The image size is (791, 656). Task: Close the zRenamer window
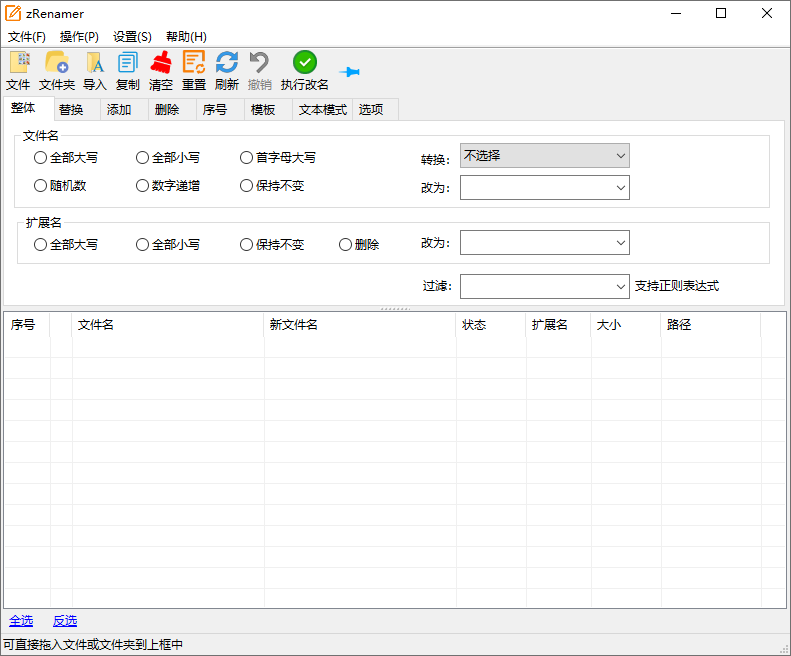pos(767,14)
